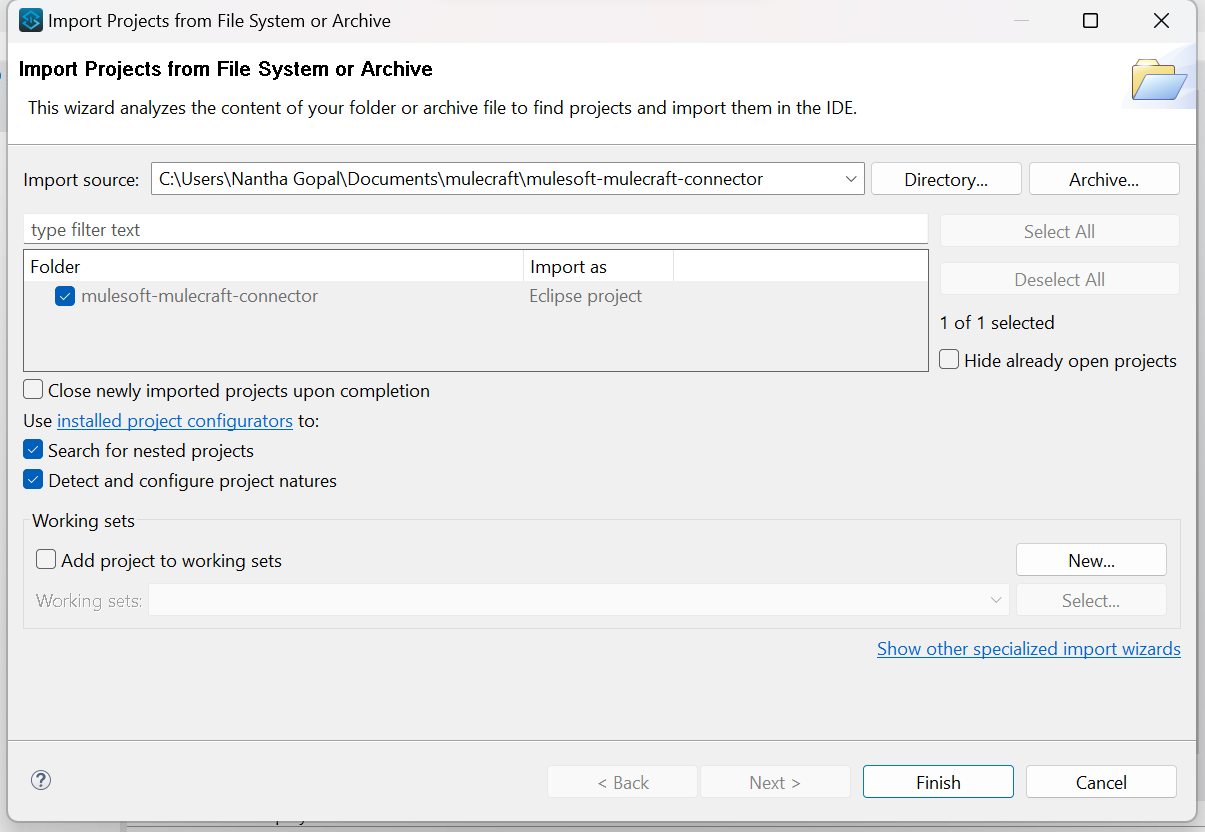Uncheck the mulesoft-mulecraft-connector folder checkbox
Viewport: 1205px width, 832px height.
(x=65, y=296)
